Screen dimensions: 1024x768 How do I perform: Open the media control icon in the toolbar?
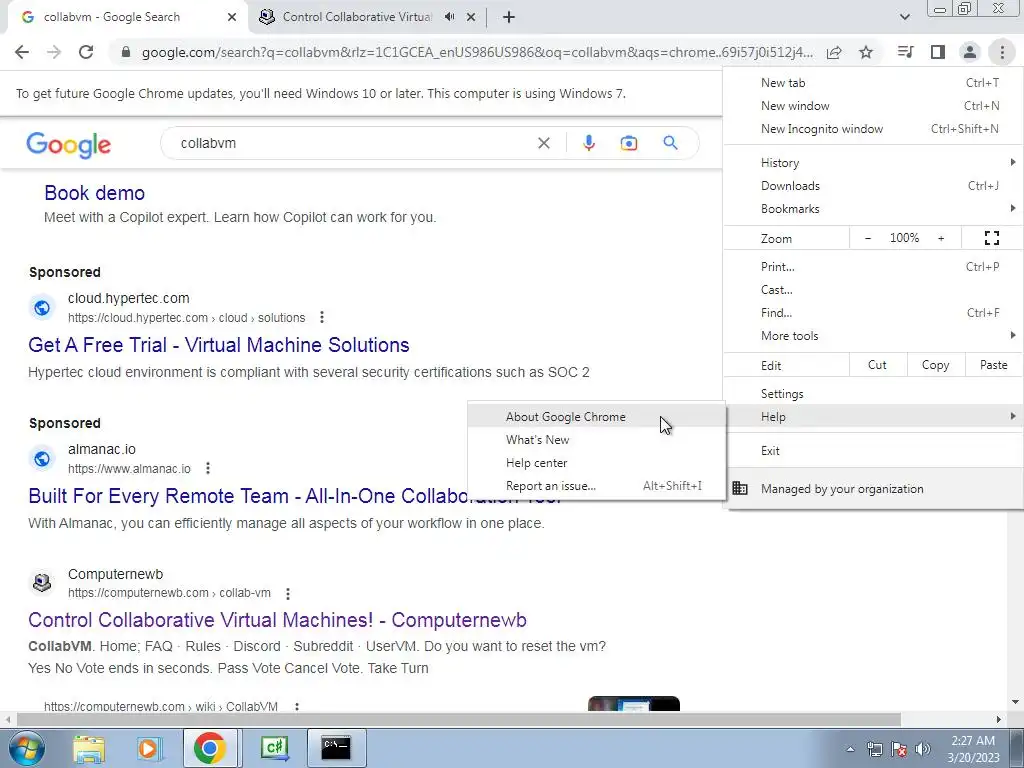tap(905, 52)
